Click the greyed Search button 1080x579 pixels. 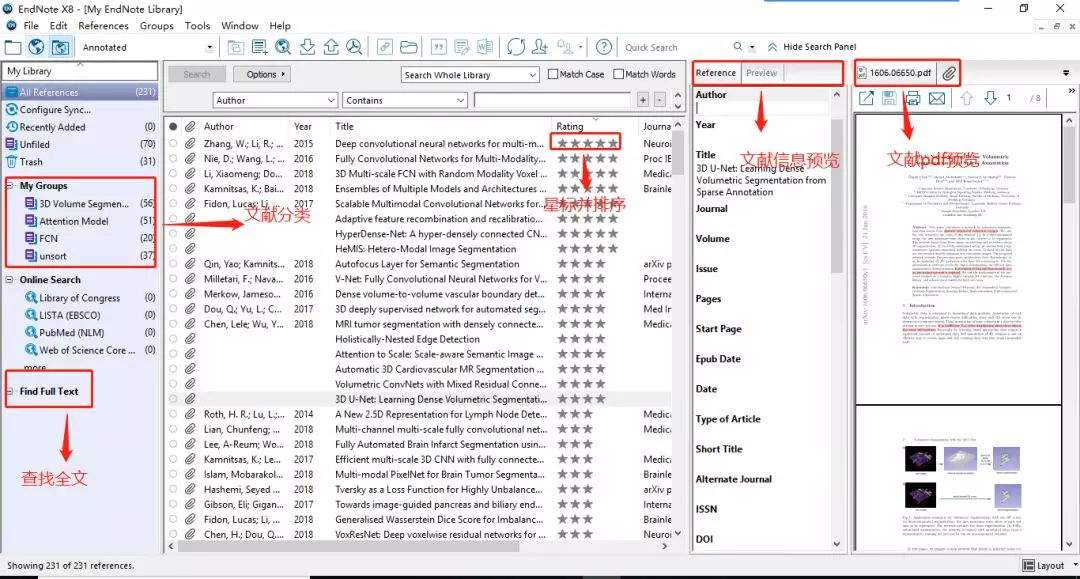click(x=196, y=74)
